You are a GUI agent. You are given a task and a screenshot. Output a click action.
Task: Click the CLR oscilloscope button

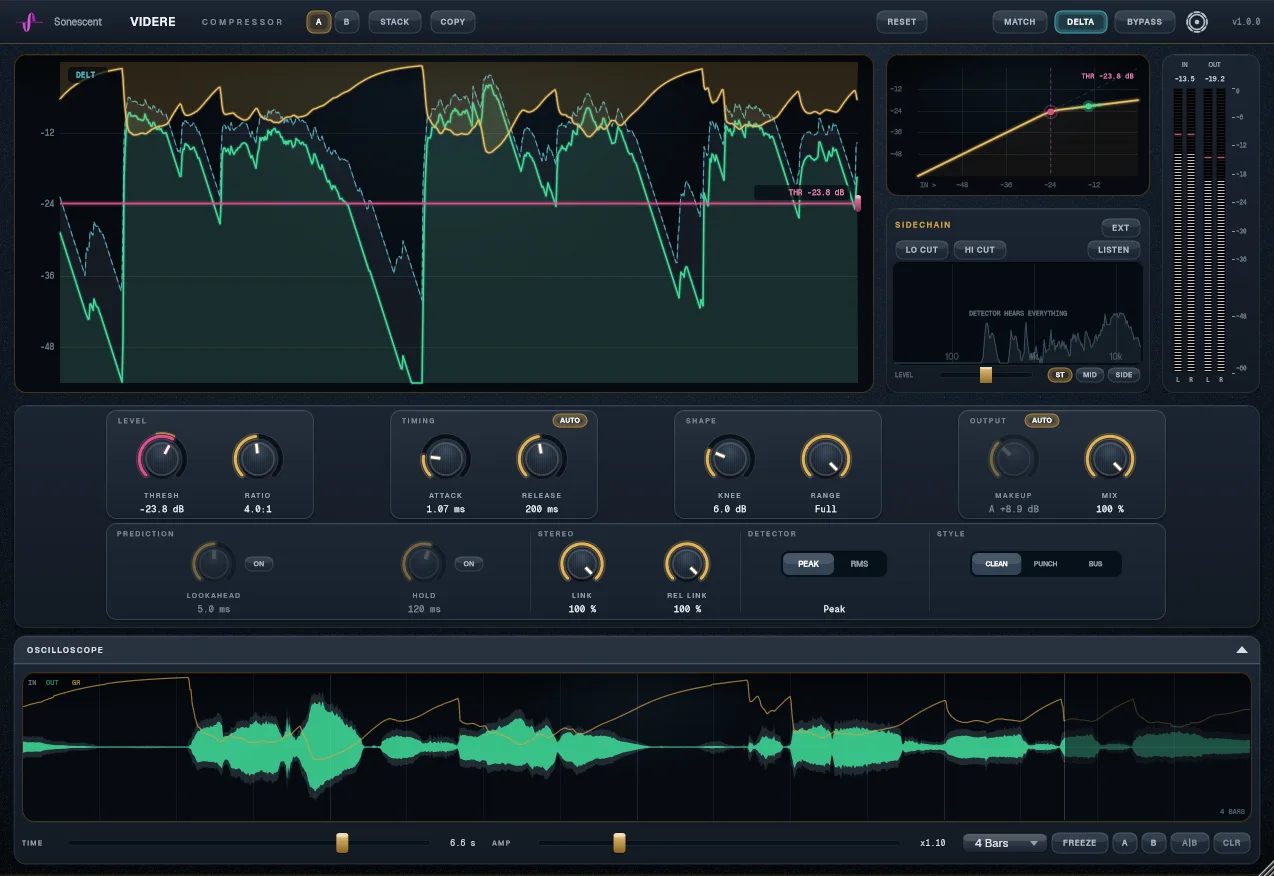click(x=1231, y=843)
